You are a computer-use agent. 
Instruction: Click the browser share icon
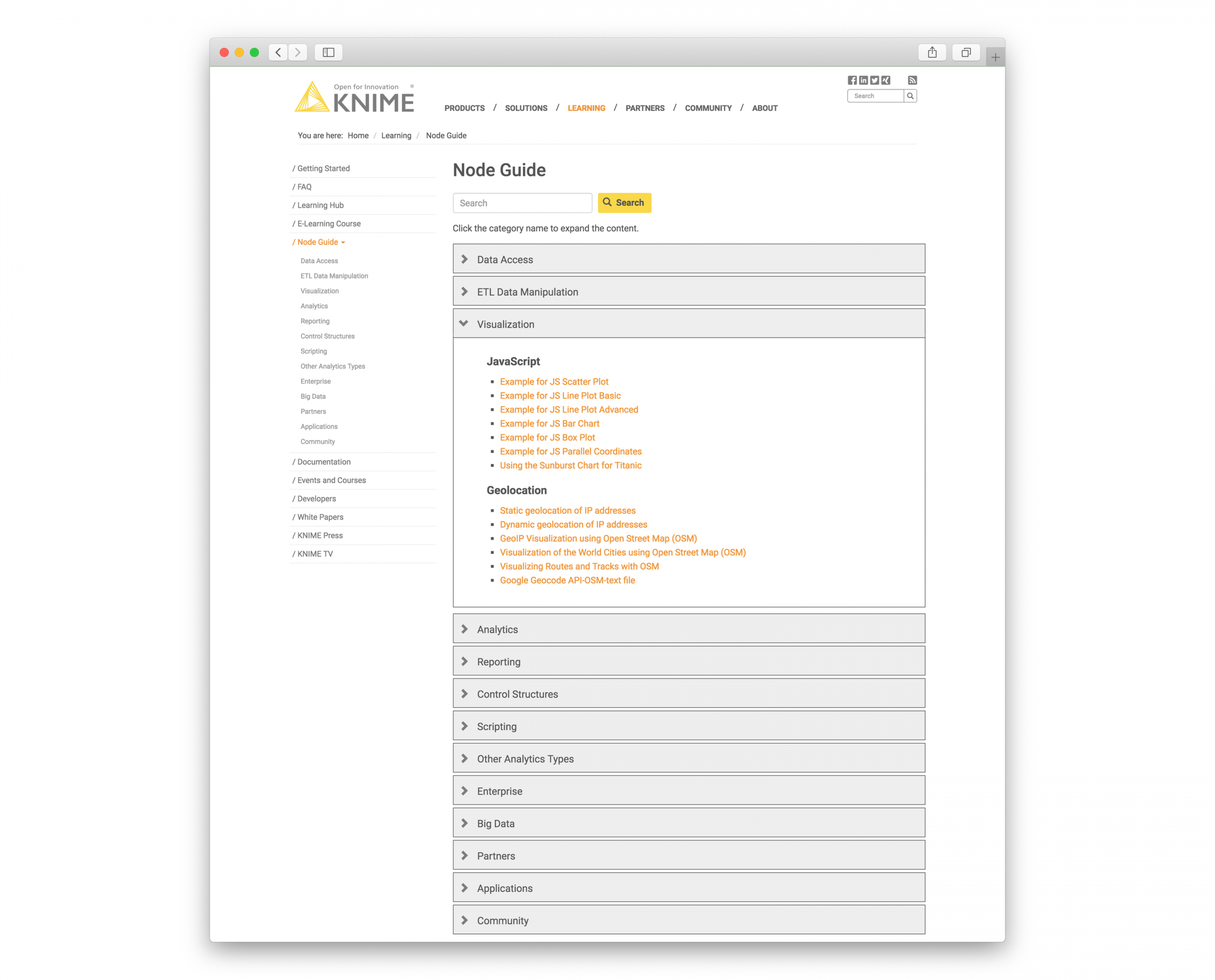[932, 52]
